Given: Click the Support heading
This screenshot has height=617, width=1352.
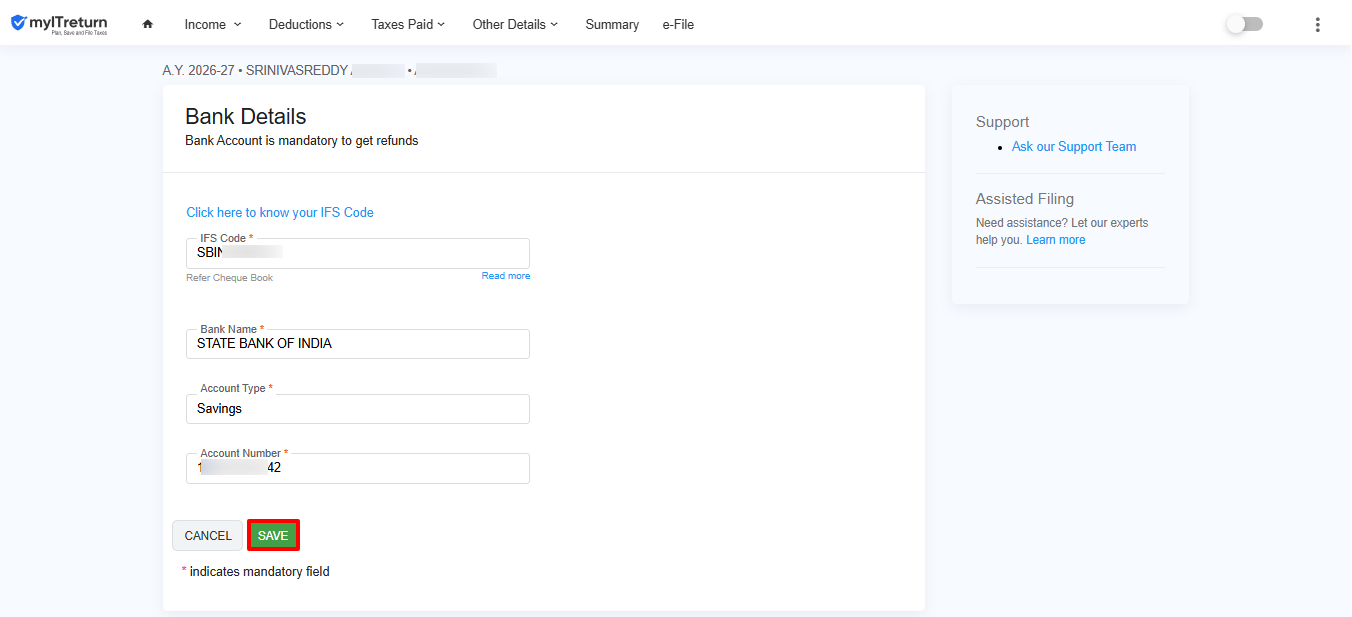Looking at the screenshot, I should pos(1002,121).
